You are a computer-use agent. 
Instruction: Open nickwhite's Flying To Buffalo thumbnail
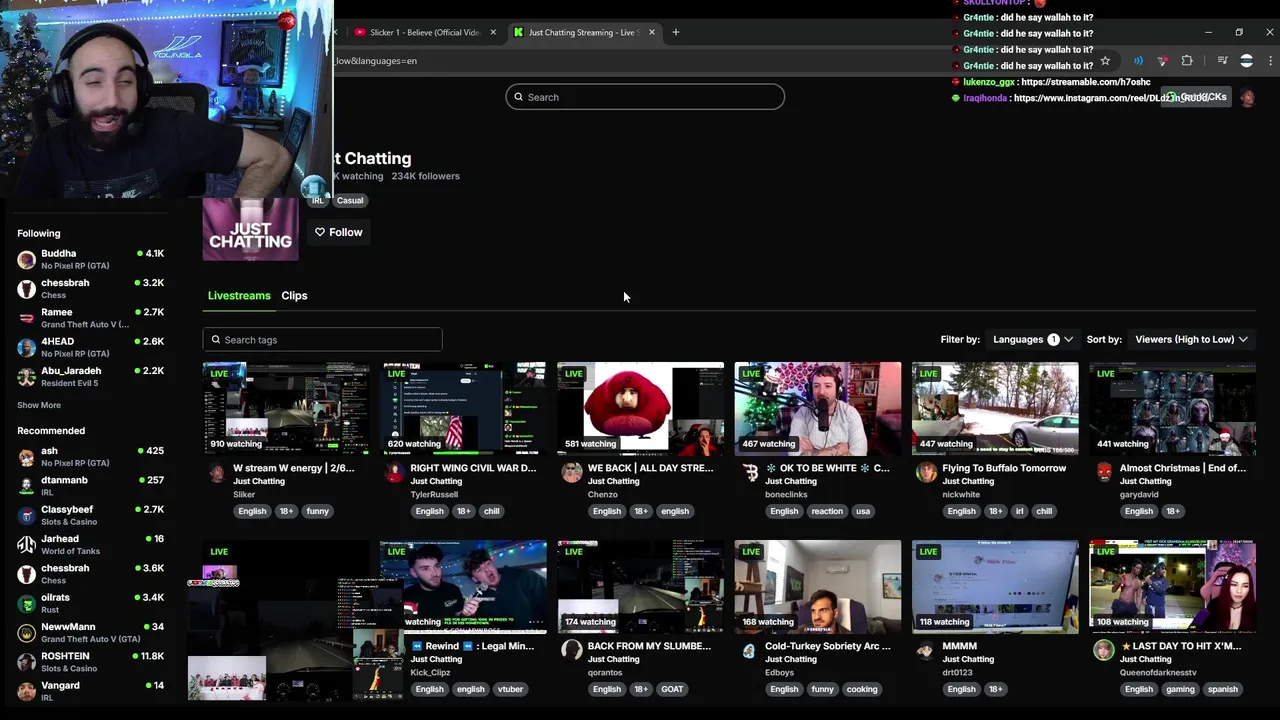coord(995,409)
